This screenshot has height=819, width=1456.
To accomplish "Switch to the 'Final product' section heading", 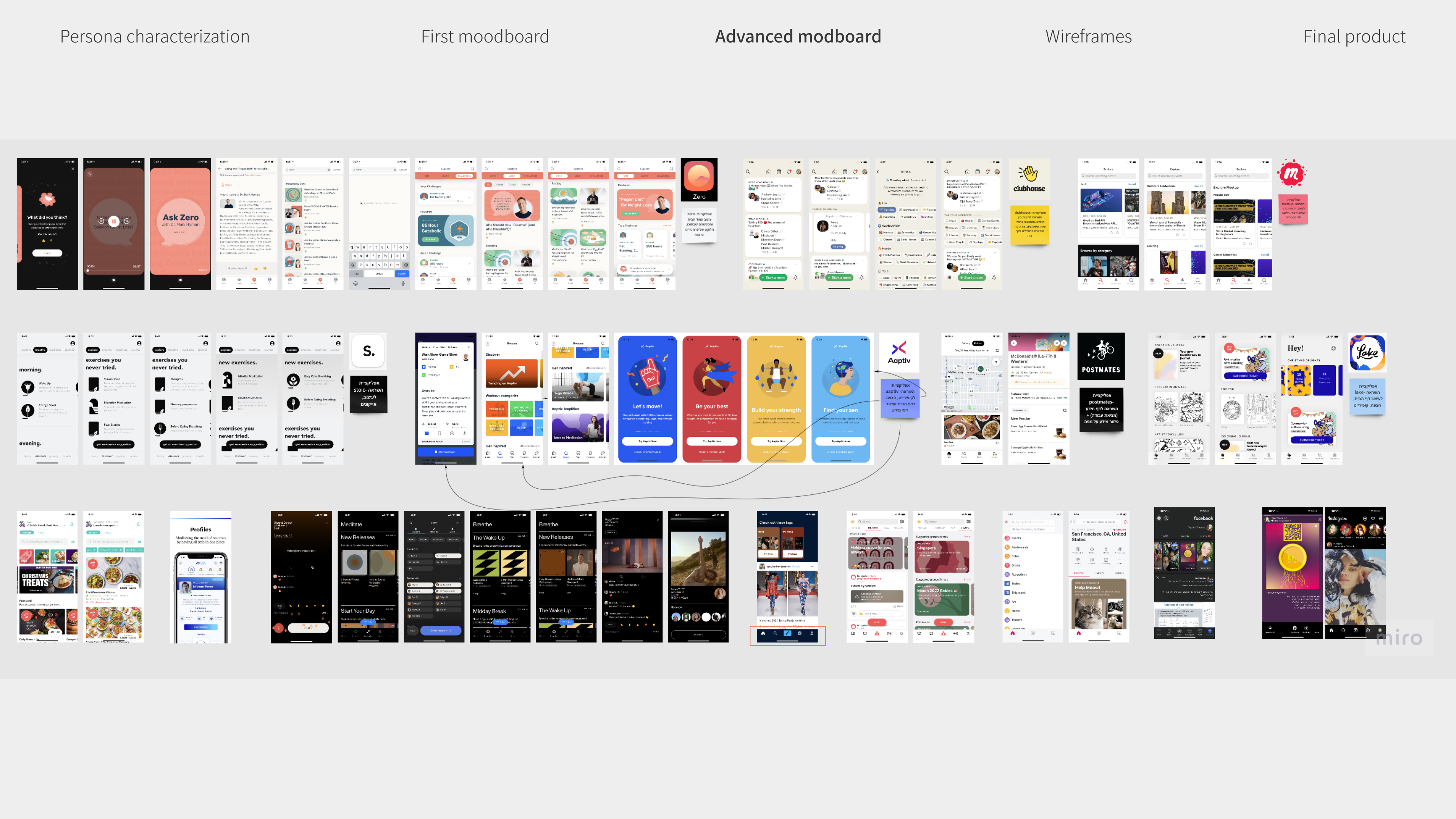I will click(1354, 37).
